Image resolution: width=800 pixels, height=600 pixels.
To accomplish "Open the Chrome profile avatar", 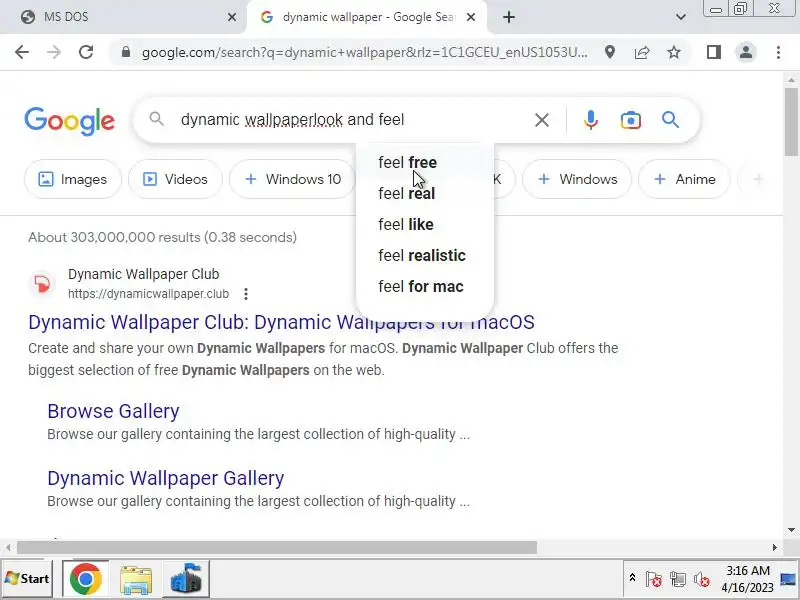I will tap(746, 52).
